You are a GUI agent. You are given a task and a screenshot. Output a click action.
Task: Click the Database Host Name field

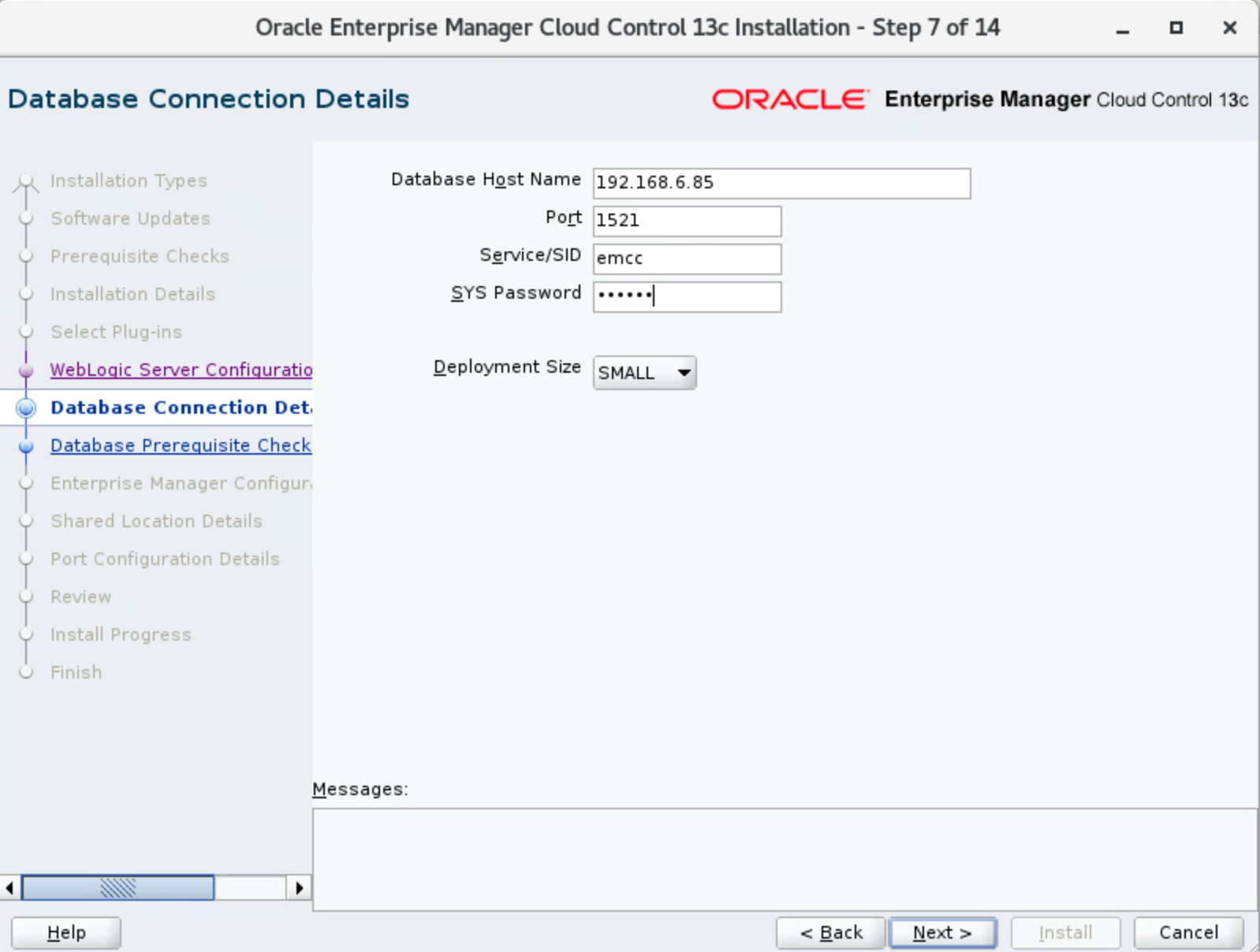click(781, 183)
